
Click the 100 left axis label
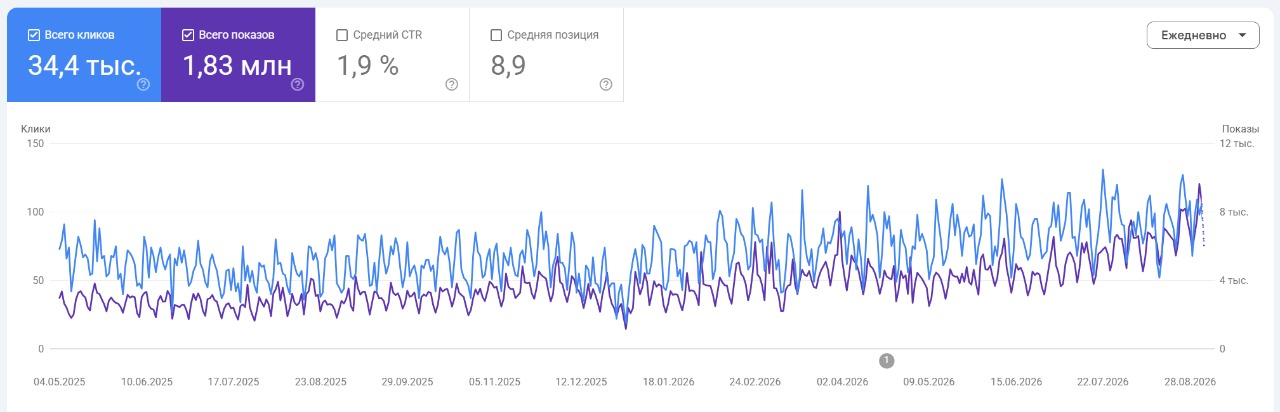(x=35, y=212)
